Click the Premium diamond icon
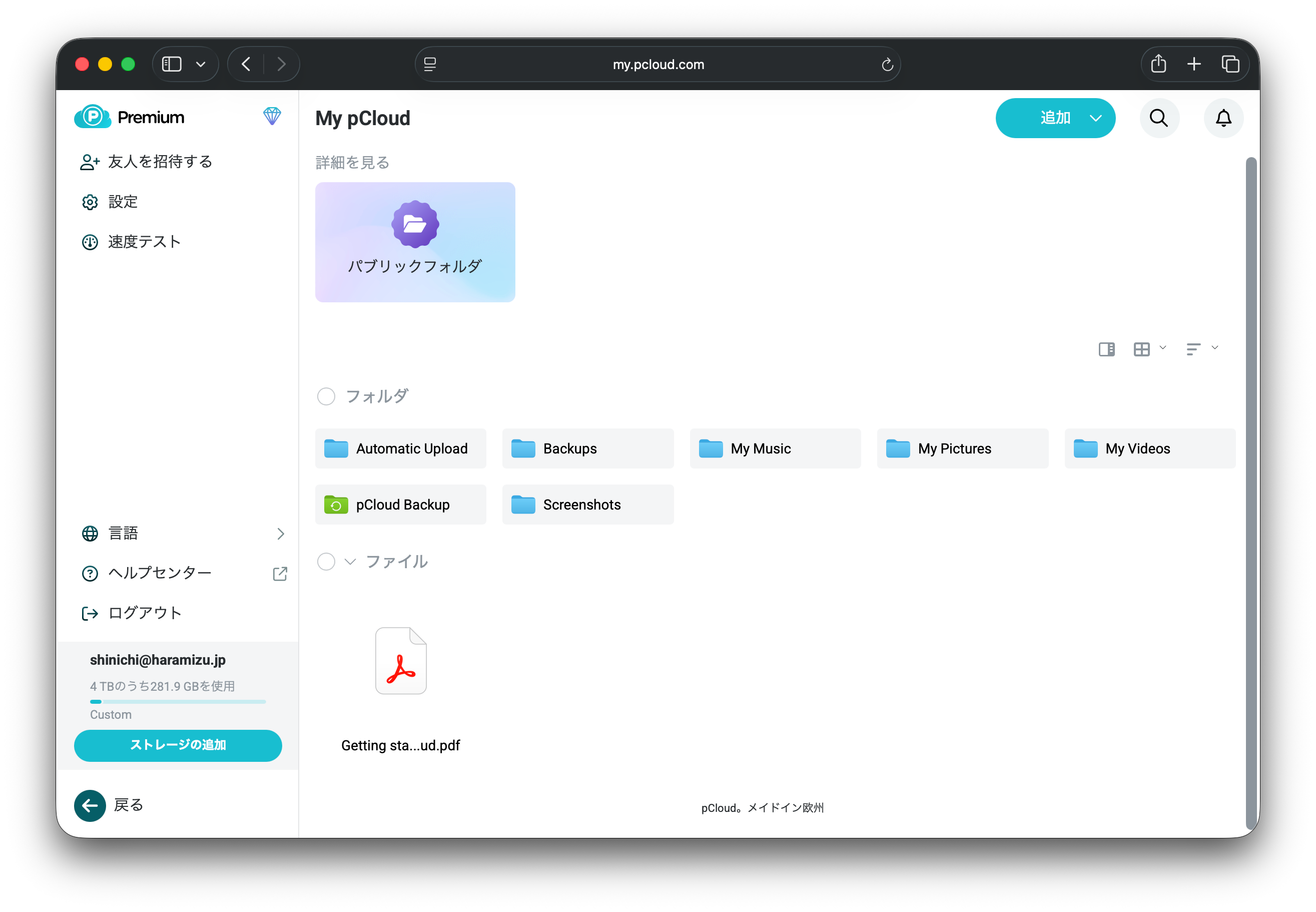Image resolution: width=1316 pixels, height=912 pixels. 272,116
